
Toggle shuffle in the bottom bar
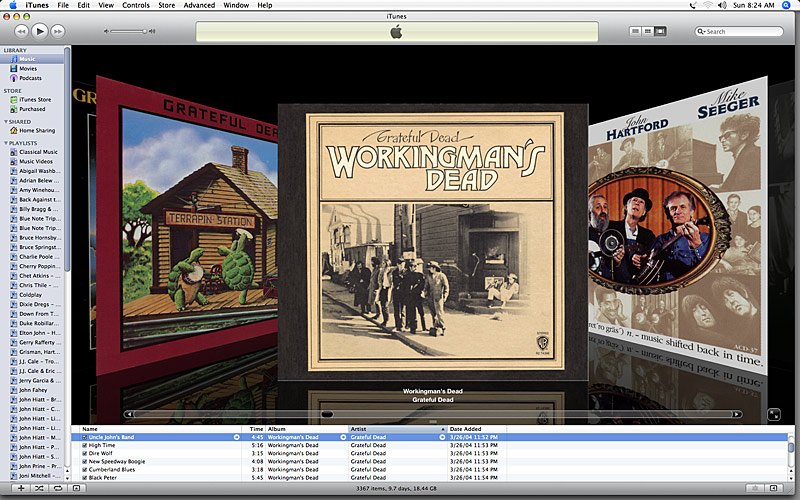39,488
